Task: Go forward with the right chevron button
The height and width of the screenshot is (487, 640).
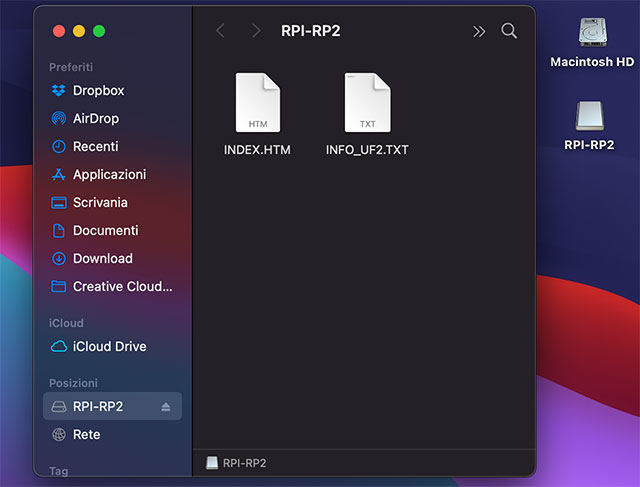Action: (x=256, y=31)
